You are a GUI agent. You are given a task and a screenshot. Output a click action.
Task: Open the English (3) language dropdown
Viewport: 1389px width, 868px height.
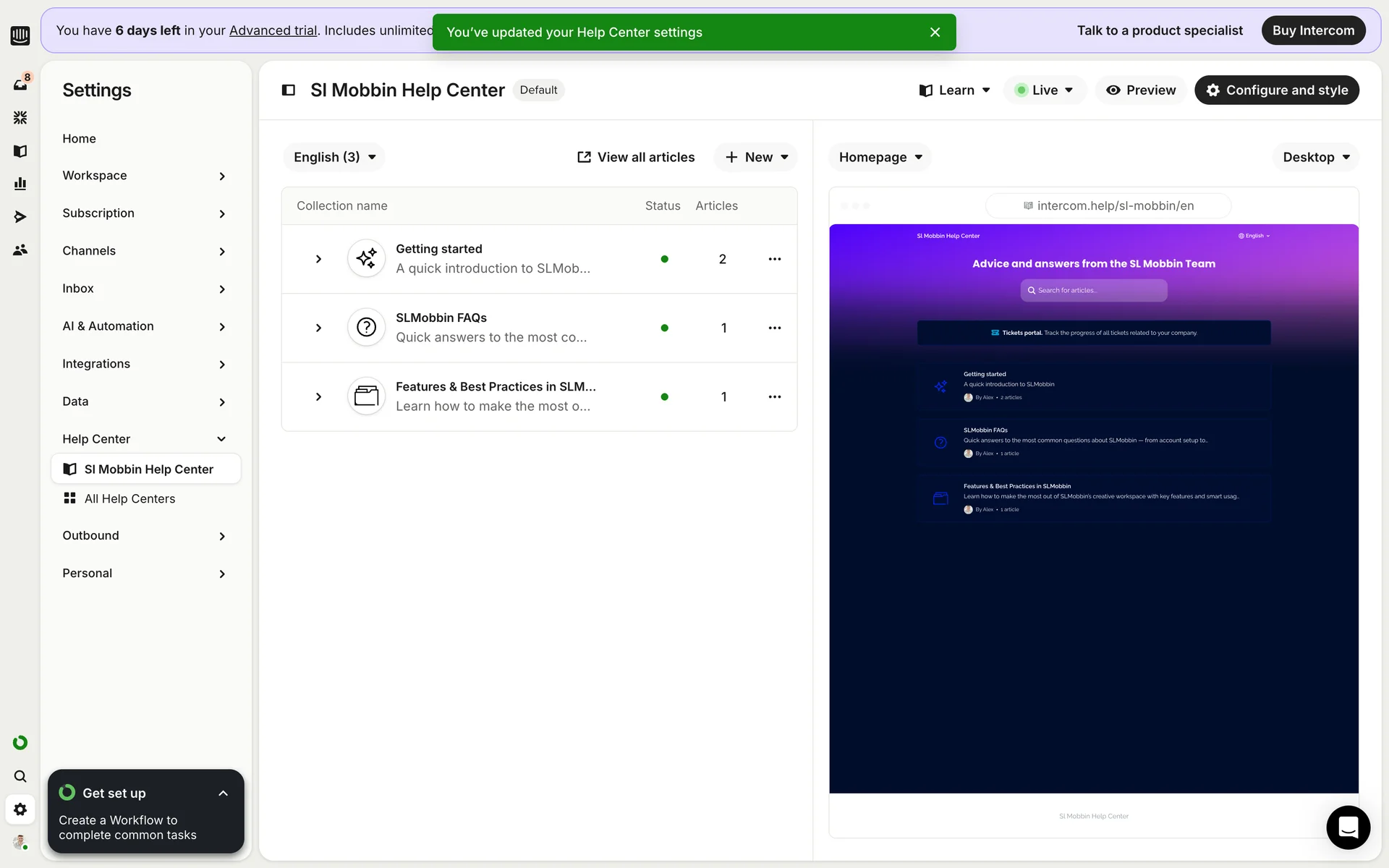(x=334, y=157)
